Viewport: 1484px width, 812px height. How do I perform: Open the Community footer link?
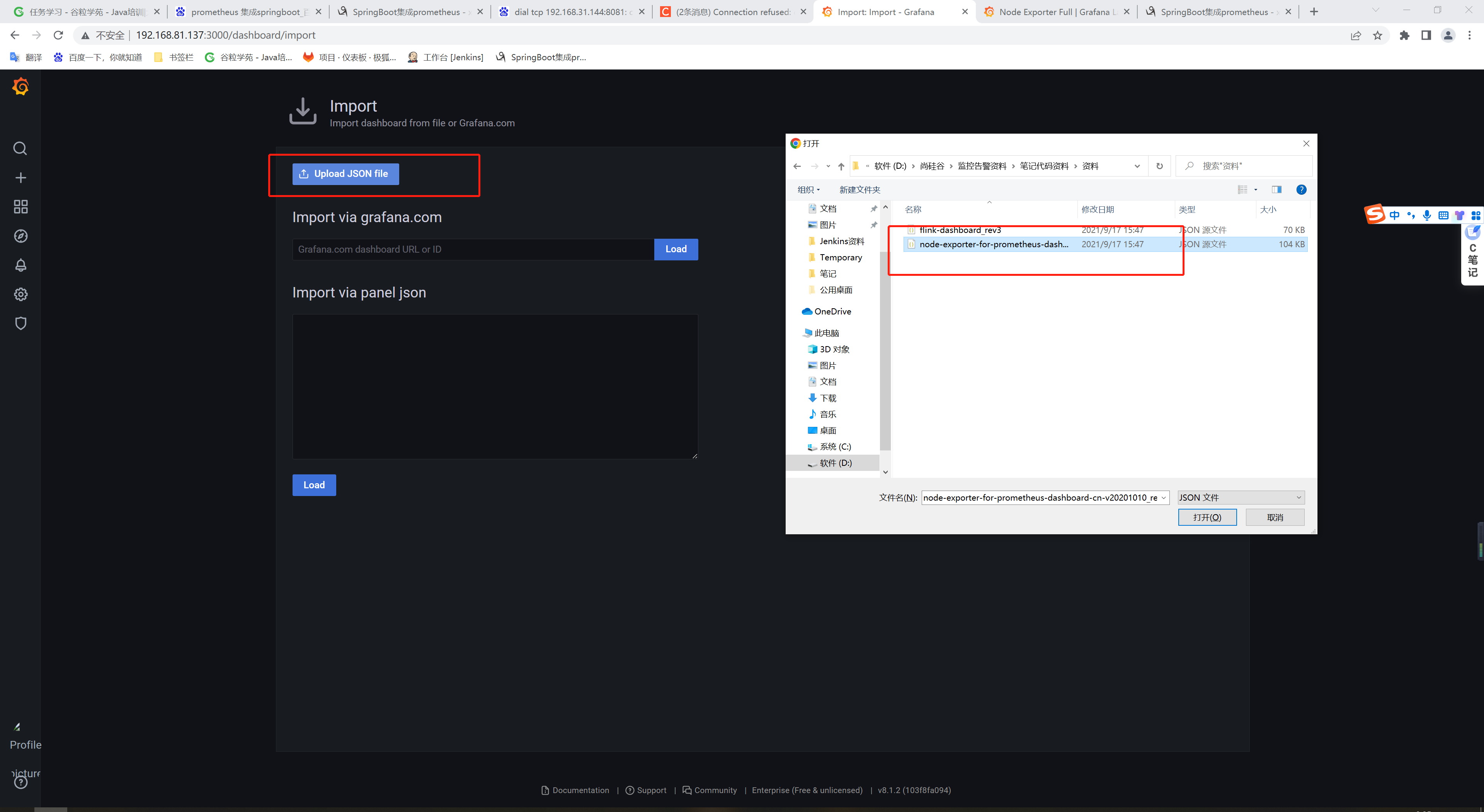pyautogui.click(x=710, y=790)
